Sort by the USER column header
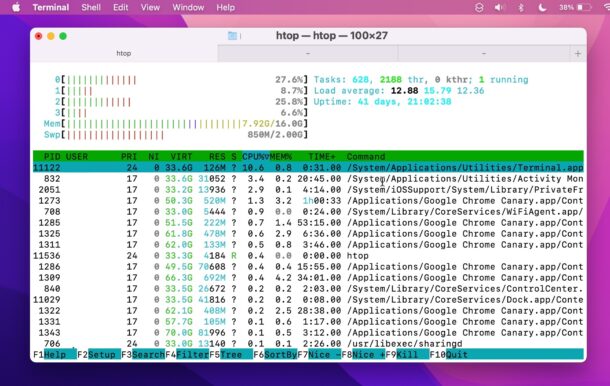Image resolution: width=610 pixels, height=386 pixels. pyautogui.click(x=77, y=156)
